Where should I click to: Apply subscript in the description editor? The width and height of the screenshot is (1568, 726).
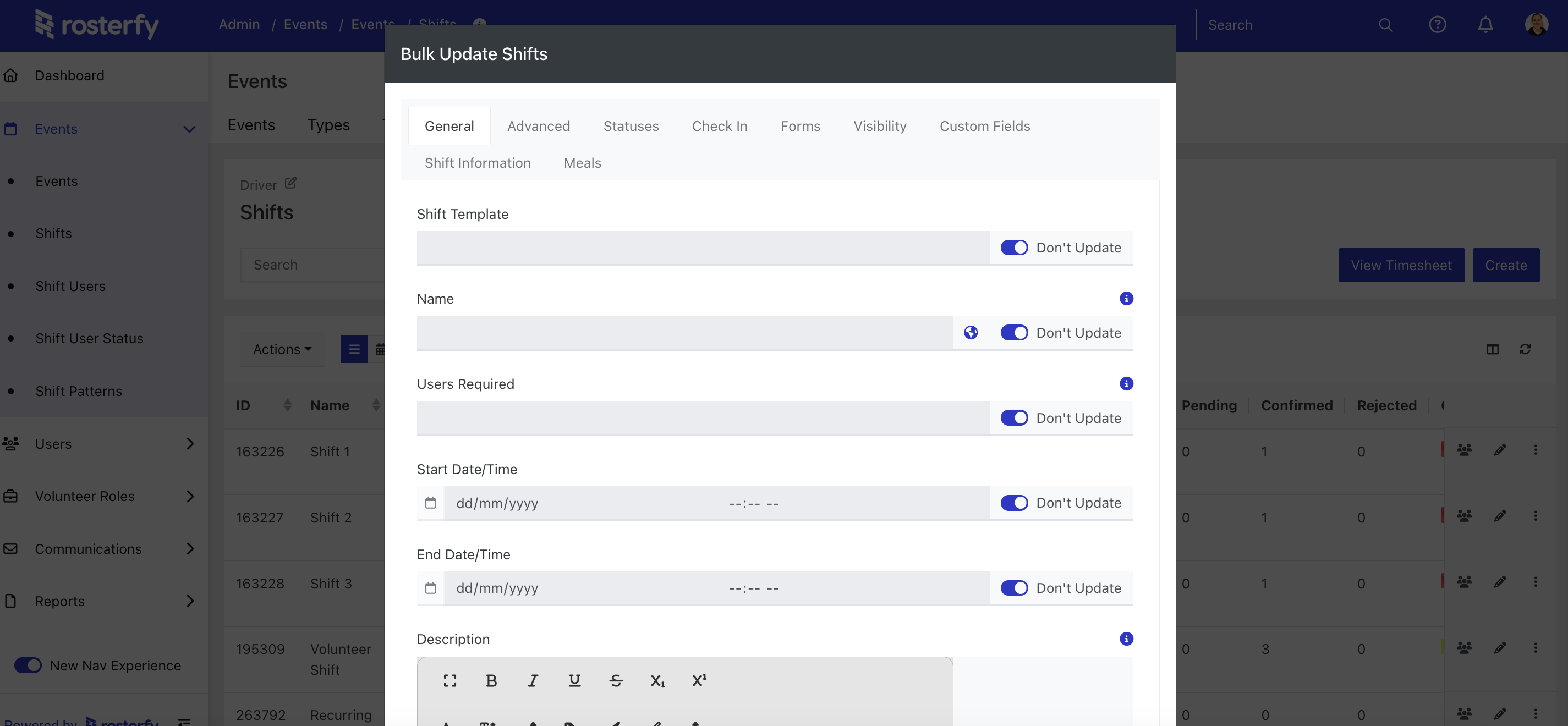(657, 680)
